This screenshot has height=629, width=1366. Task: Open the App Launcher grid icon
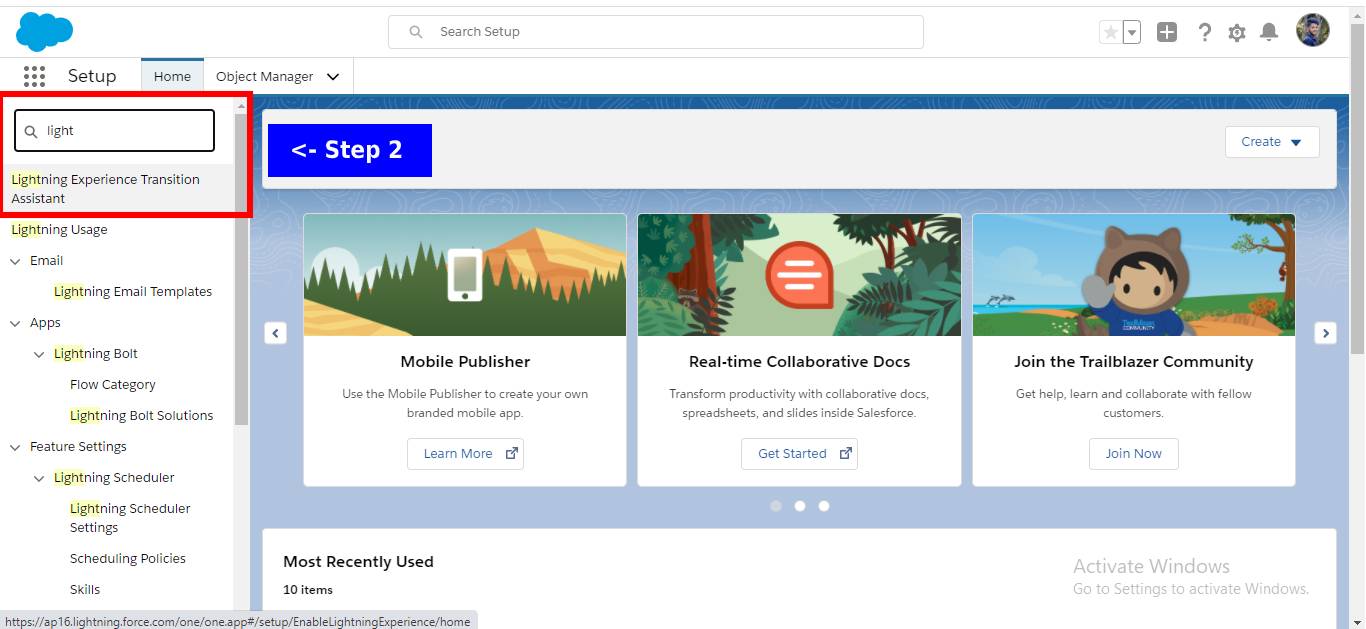(34, 76)
